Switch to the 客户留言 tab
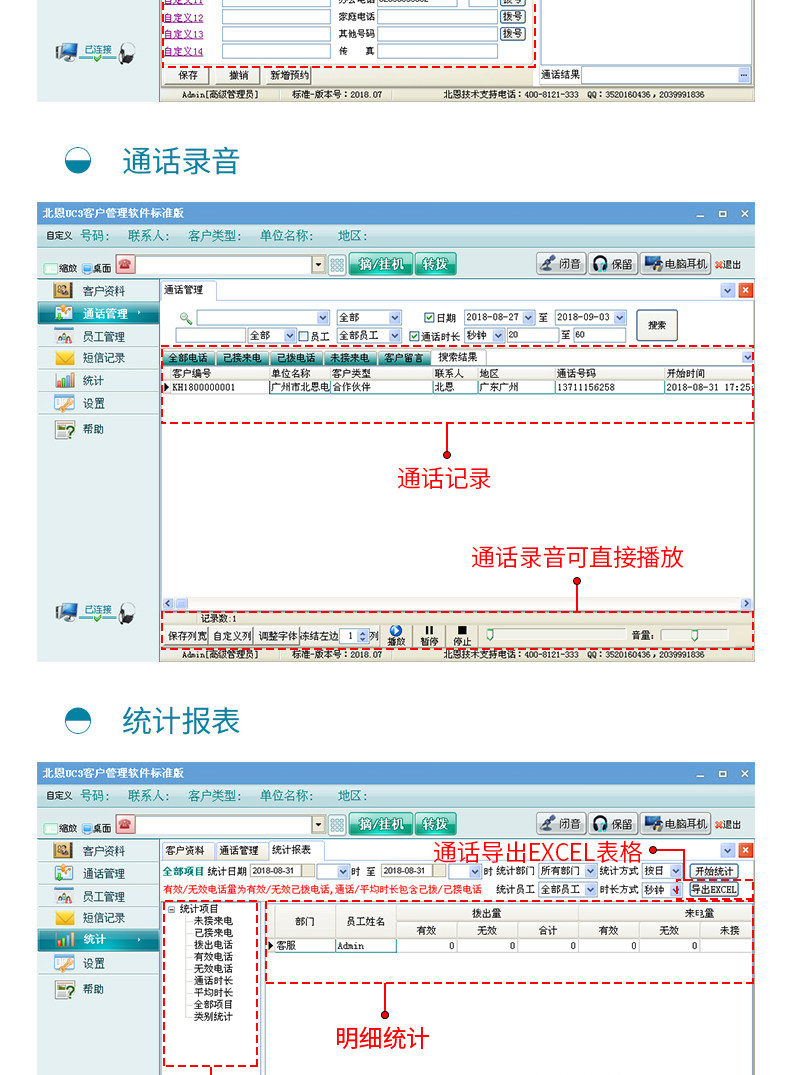 click(x=403, y=358)
